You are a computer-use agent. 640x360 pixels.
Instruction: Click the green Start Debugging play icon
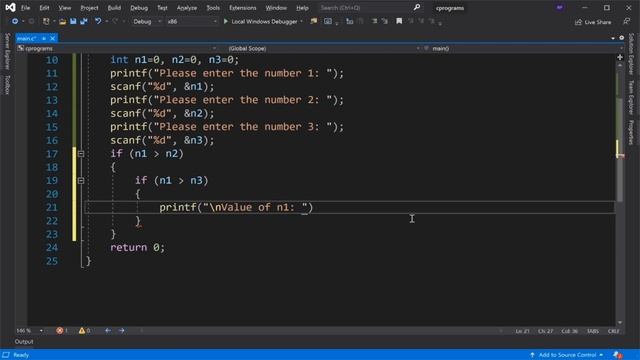click(x=225, y=21)
